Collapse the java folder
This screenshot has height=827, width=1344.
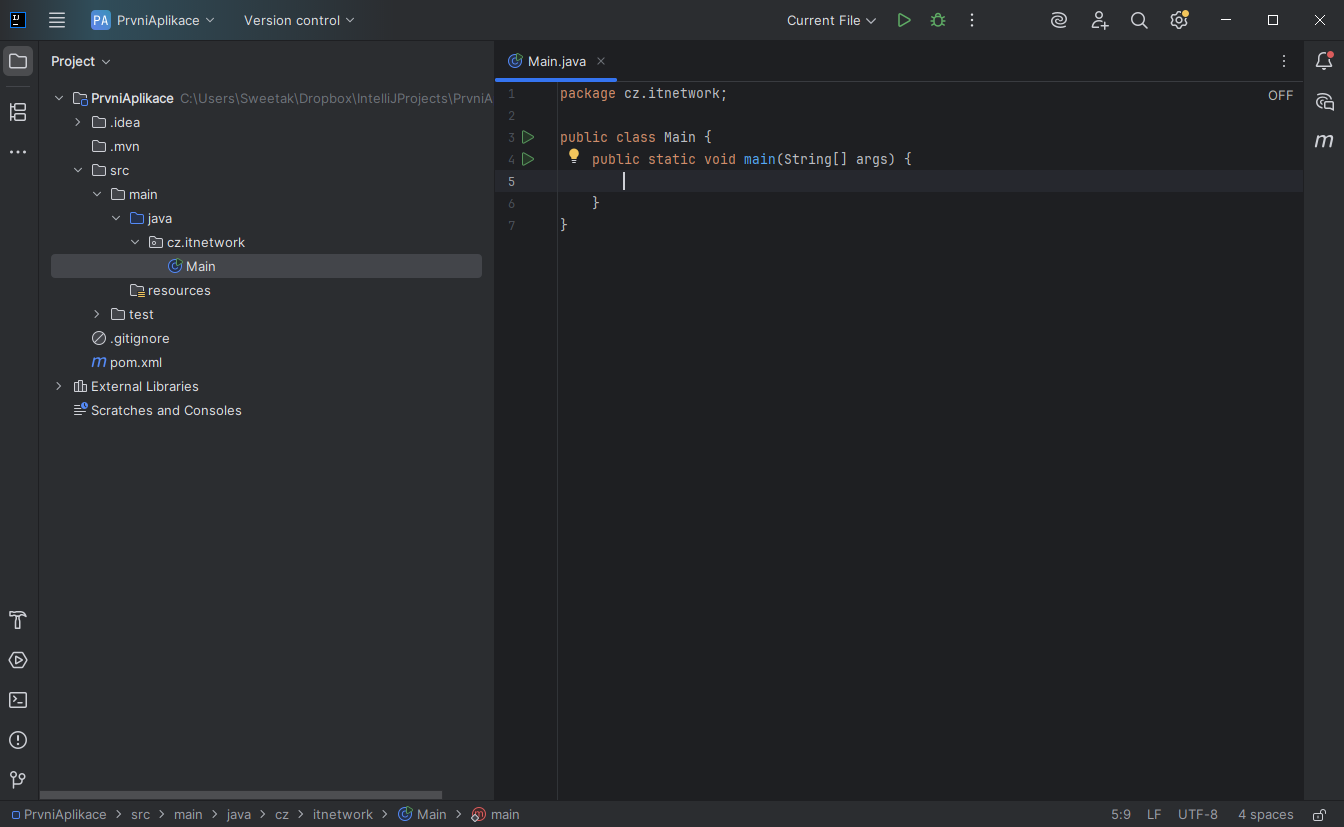(x=116, y=218)
